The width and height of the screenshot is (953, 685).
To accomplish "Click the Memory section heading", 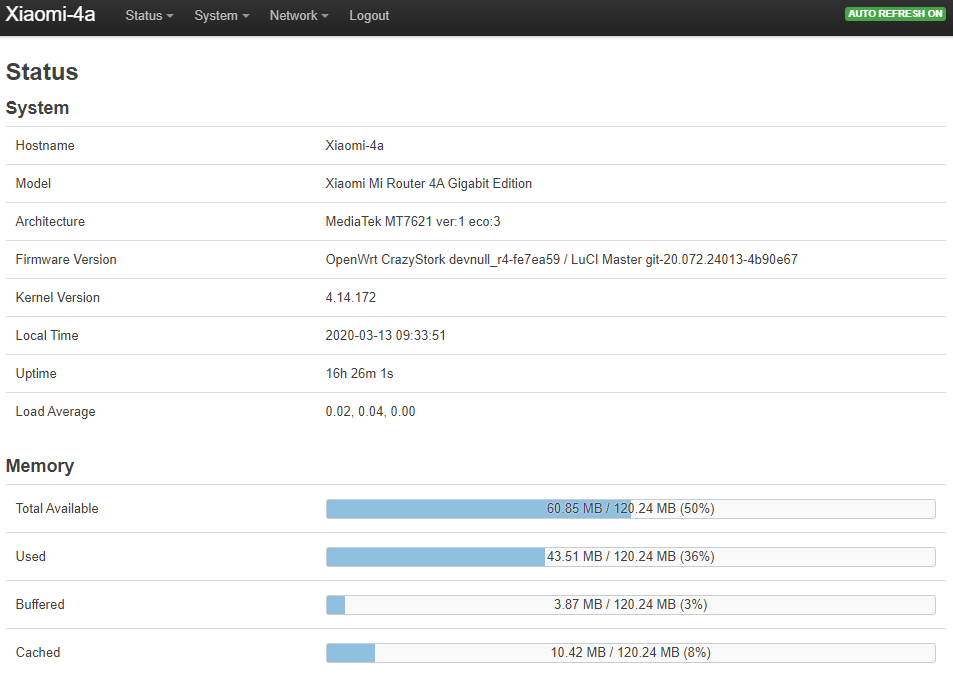I will tap(40, 466).
